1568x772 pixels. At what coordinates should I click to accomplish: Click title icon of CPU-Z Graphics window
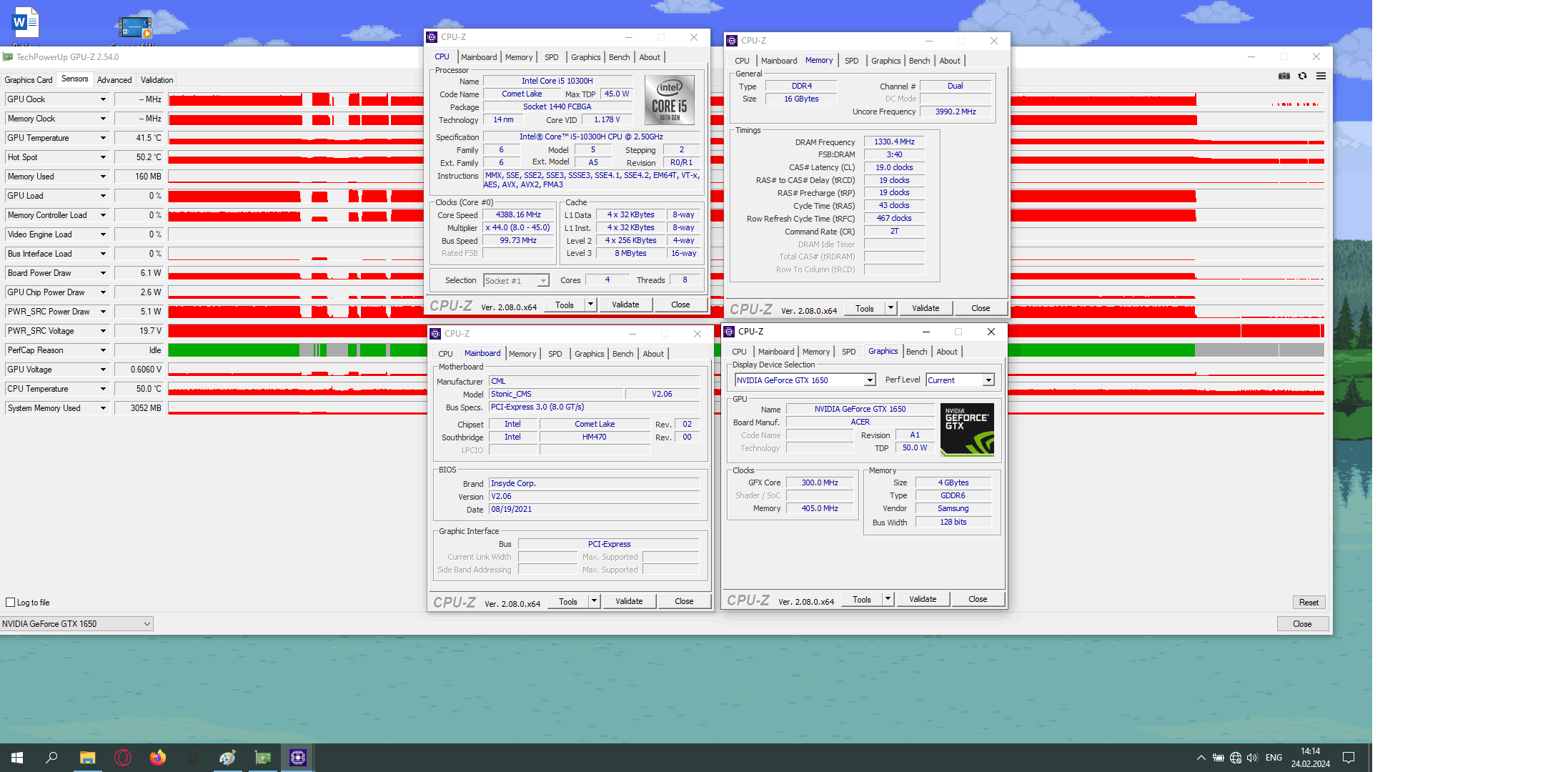(730, 332)
